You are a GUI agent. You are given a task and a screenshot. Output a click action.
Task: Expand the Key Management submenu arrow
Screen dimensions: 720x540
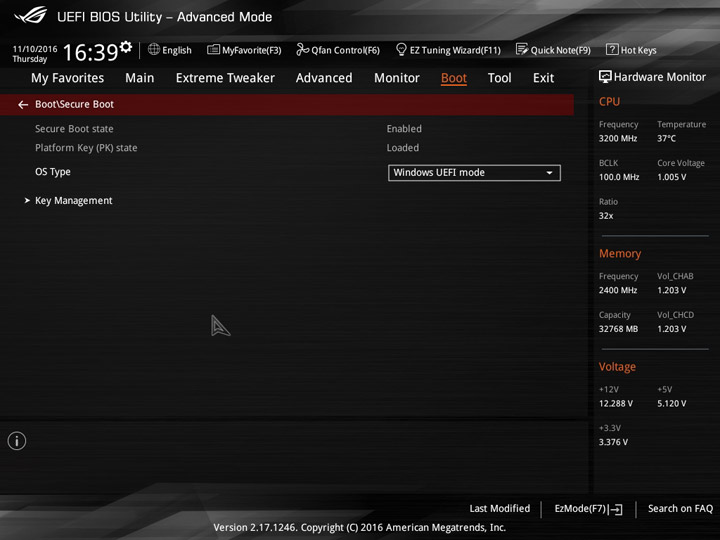pyautogui.click(x=27, y=200)
